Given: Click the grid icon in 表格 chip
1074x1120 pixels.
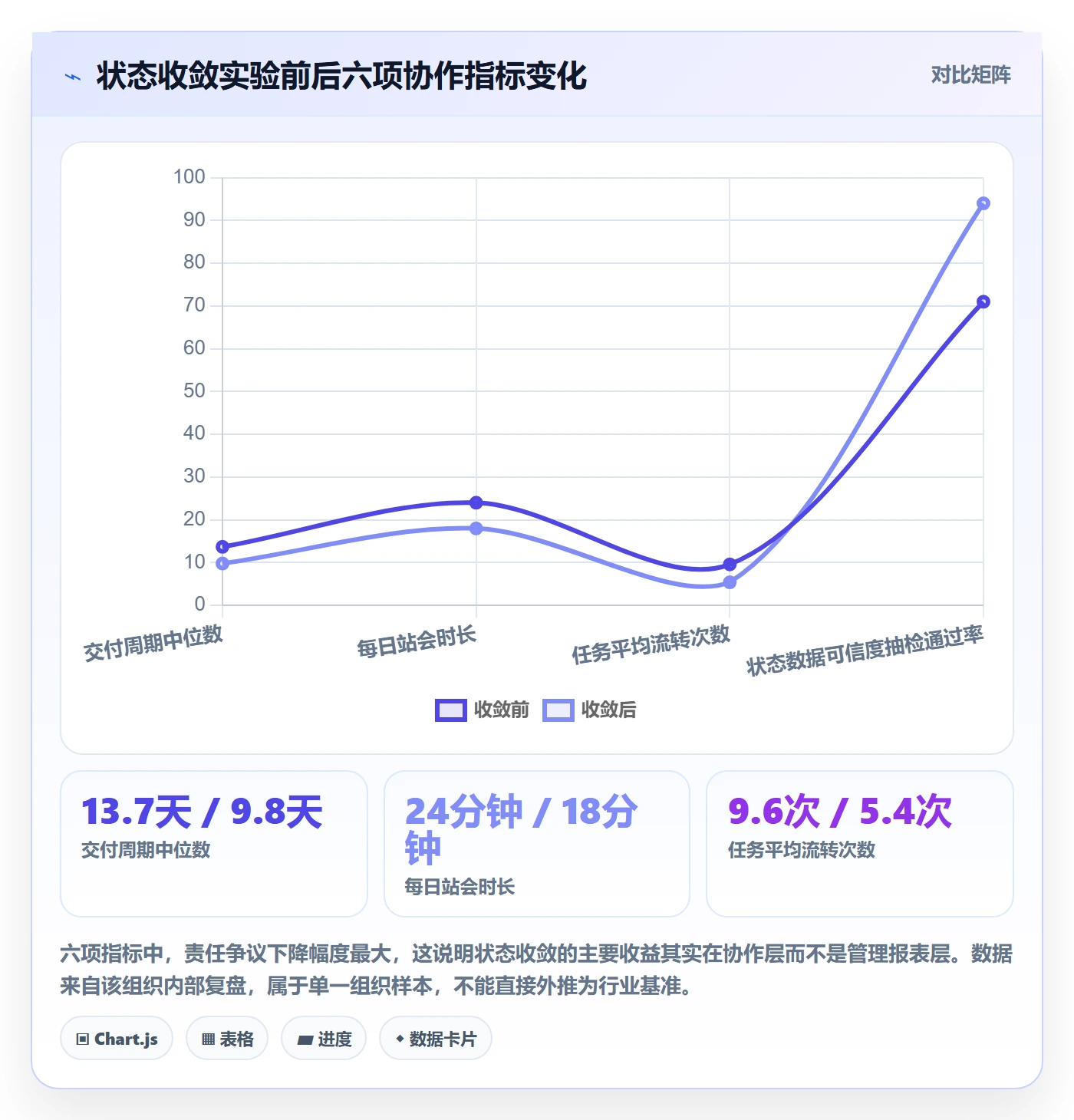Looking at the screenshot, I should click(208, 1039).
